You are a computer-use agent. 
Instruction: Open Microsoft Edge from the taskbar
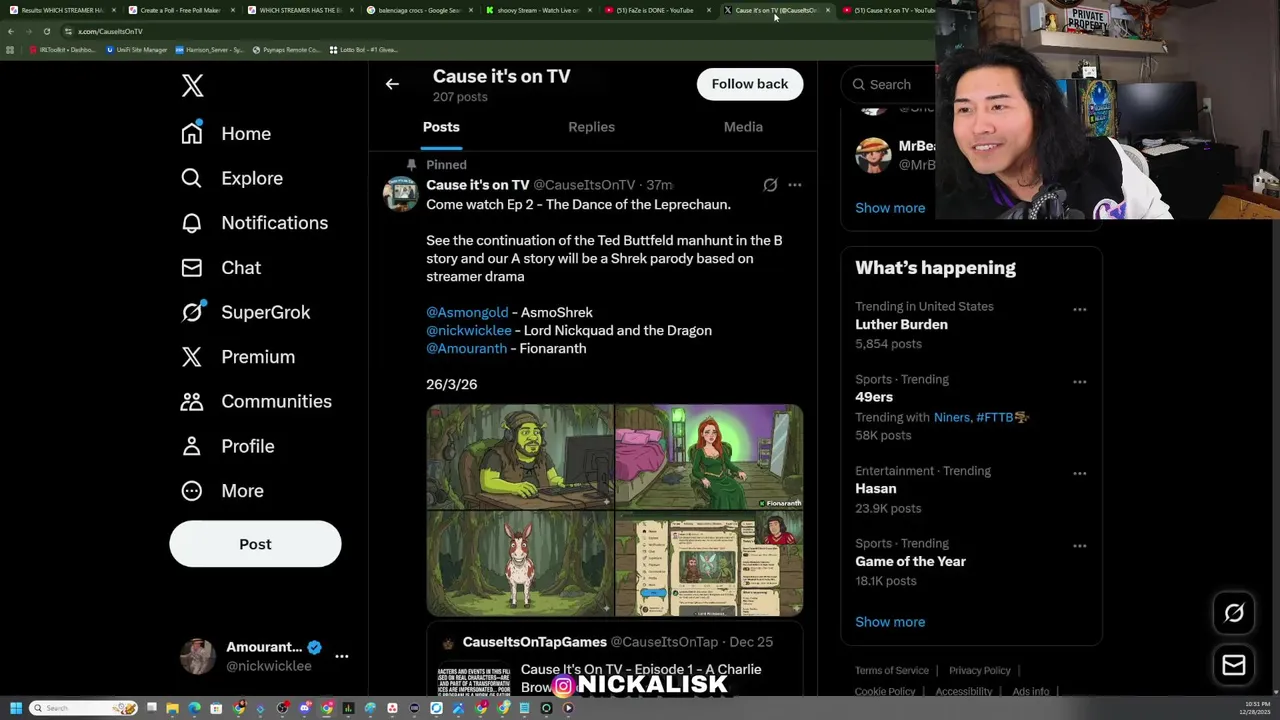coord(194,708)
